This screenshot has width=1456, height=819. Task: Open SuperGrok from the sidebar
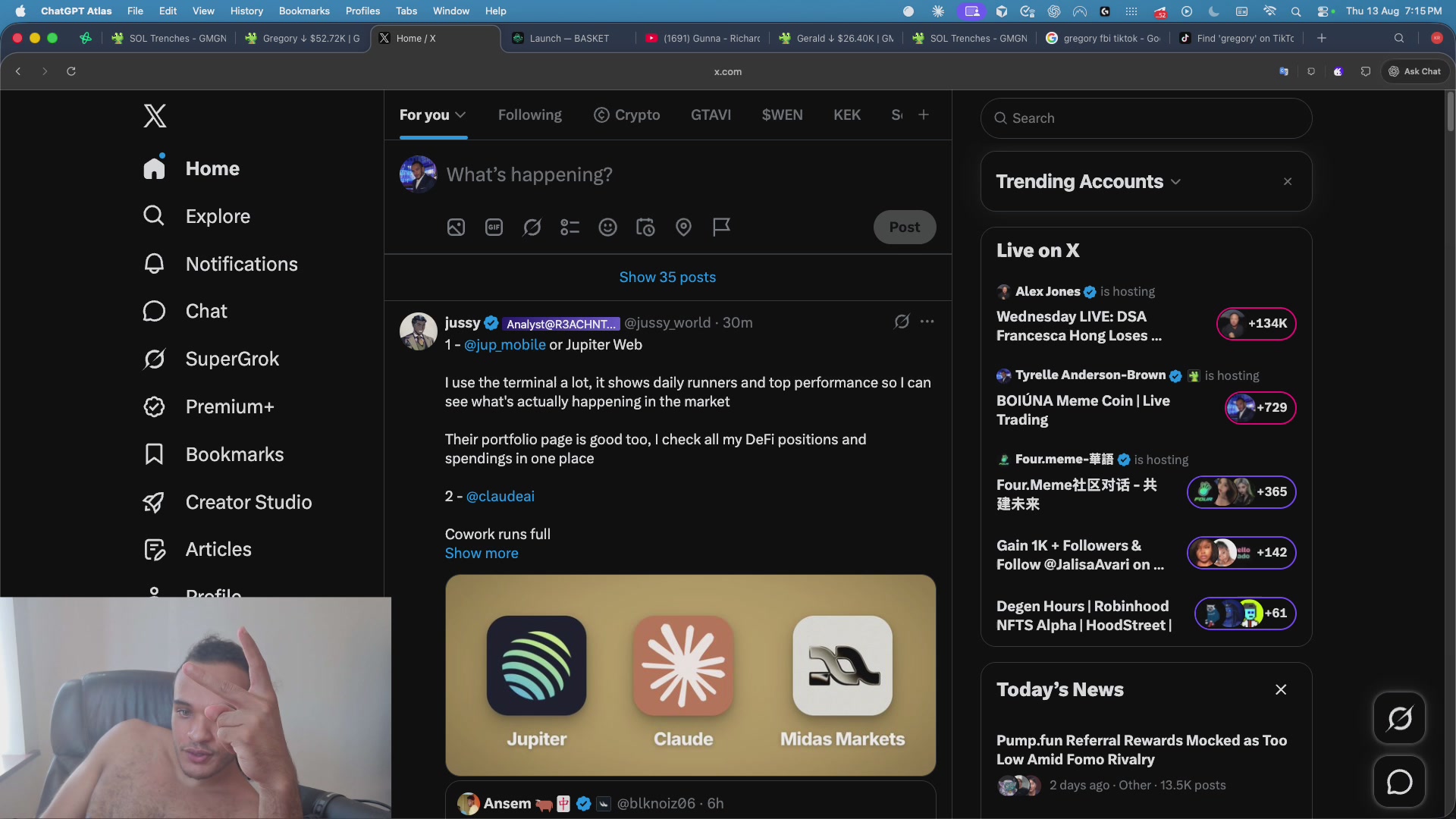click(212, 359)
